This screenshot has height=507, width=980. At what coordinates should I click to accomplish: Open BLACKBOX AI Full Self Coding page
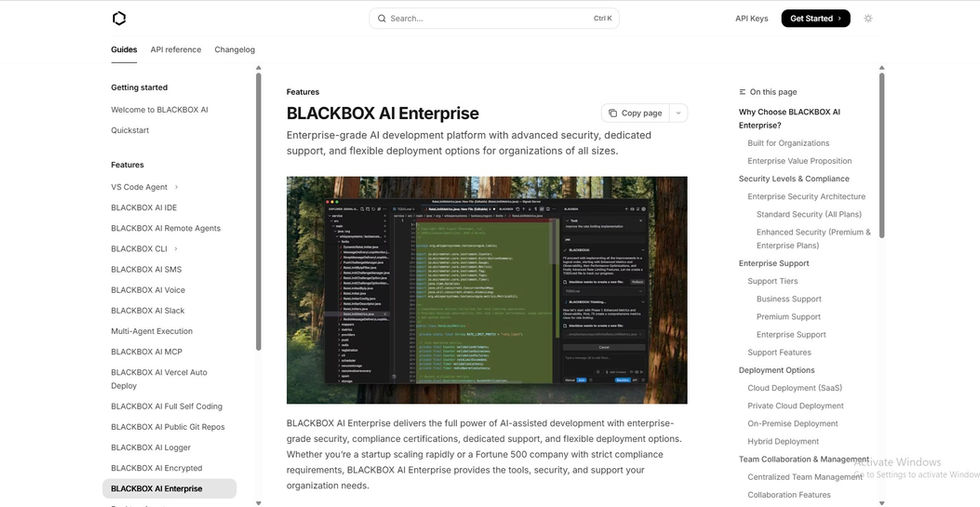click(x=166, y=406)
